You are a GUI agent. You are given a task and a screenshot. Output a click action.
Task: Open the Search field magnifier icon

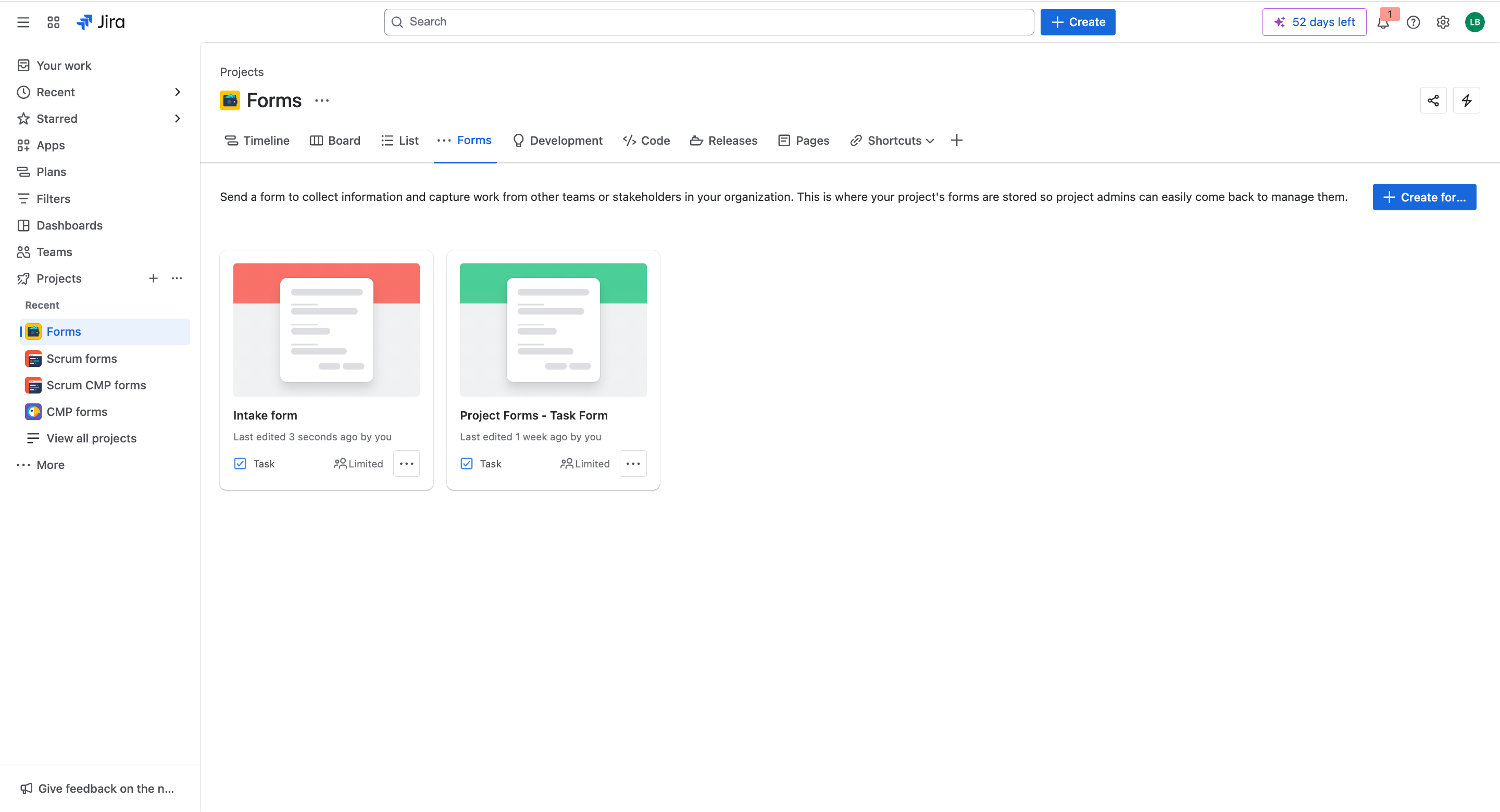tap(398, 21)
